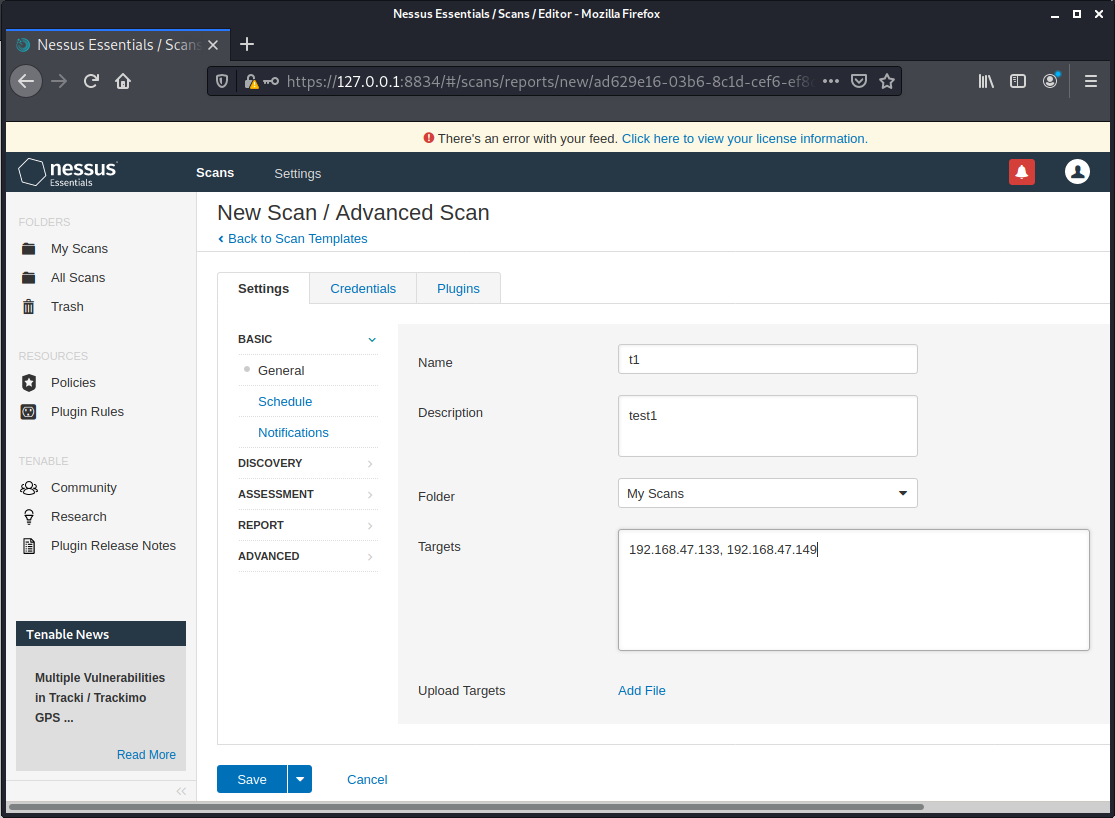Open Plugin Rules resource
The image size is (1115, 818).
click(x=87, y=412)
